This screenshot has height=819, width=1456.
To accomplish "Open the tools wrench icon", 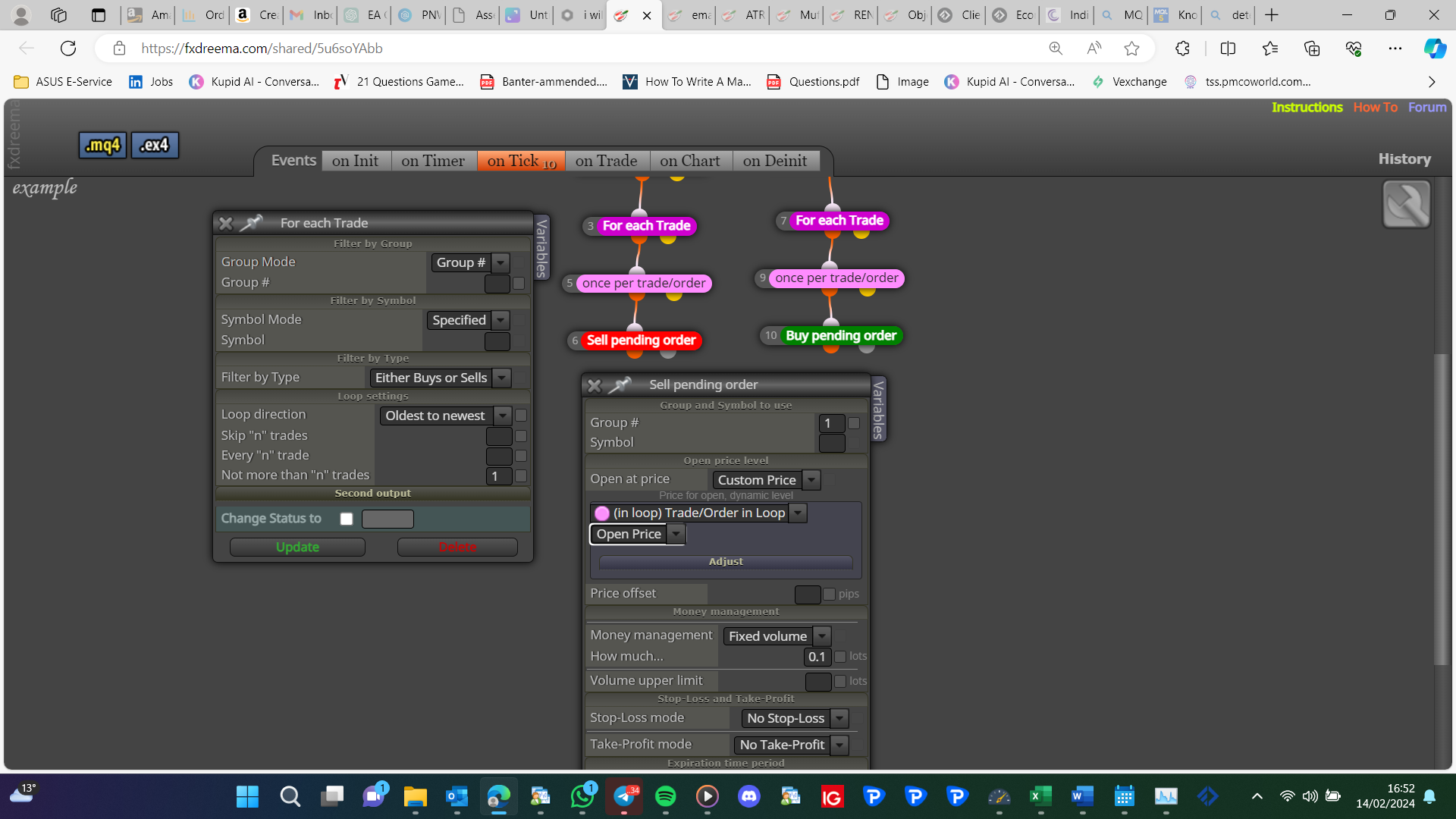I will coord(1406,204).
